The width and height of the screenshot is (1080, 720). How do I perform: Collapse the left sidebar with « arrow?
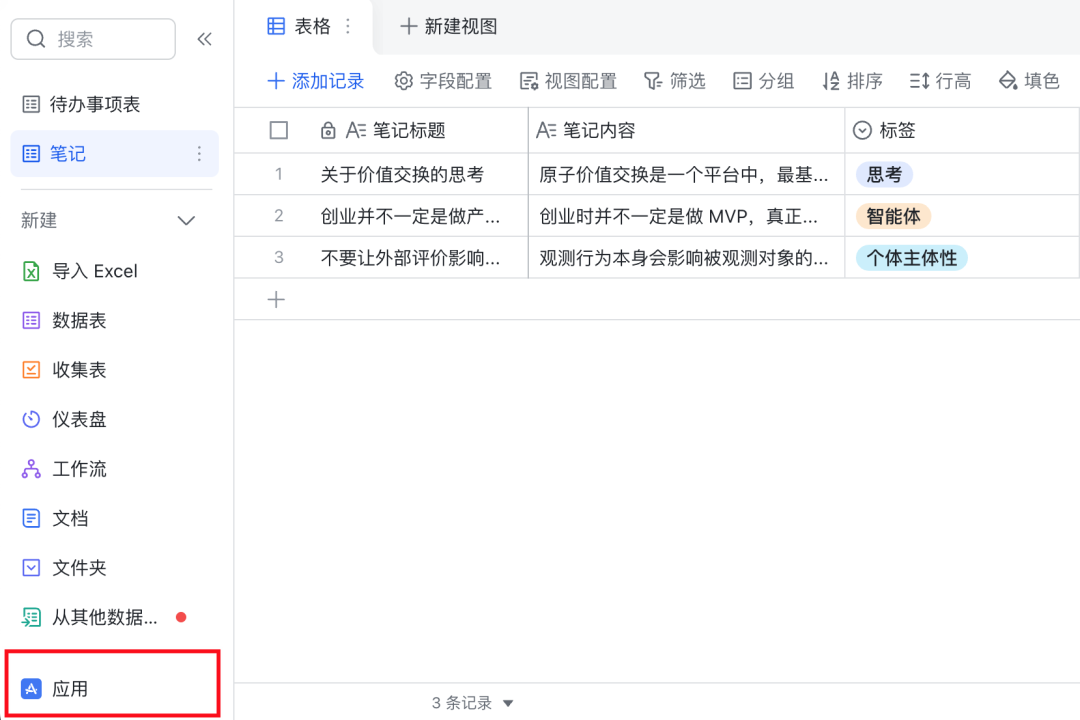pos(204,38)
